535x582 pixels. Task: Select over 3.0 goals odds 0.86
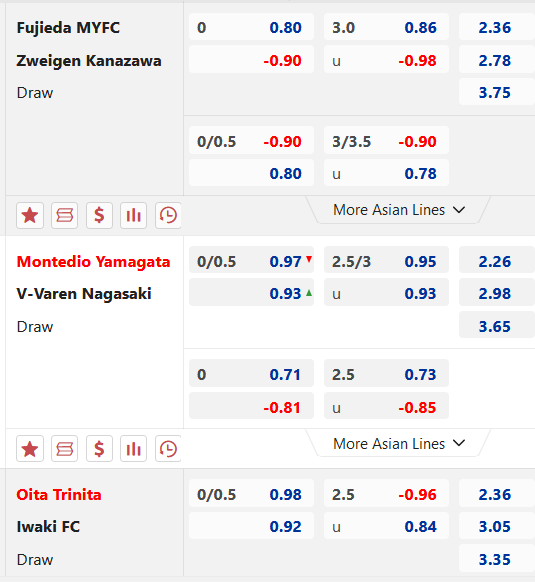tap(386, 27)
